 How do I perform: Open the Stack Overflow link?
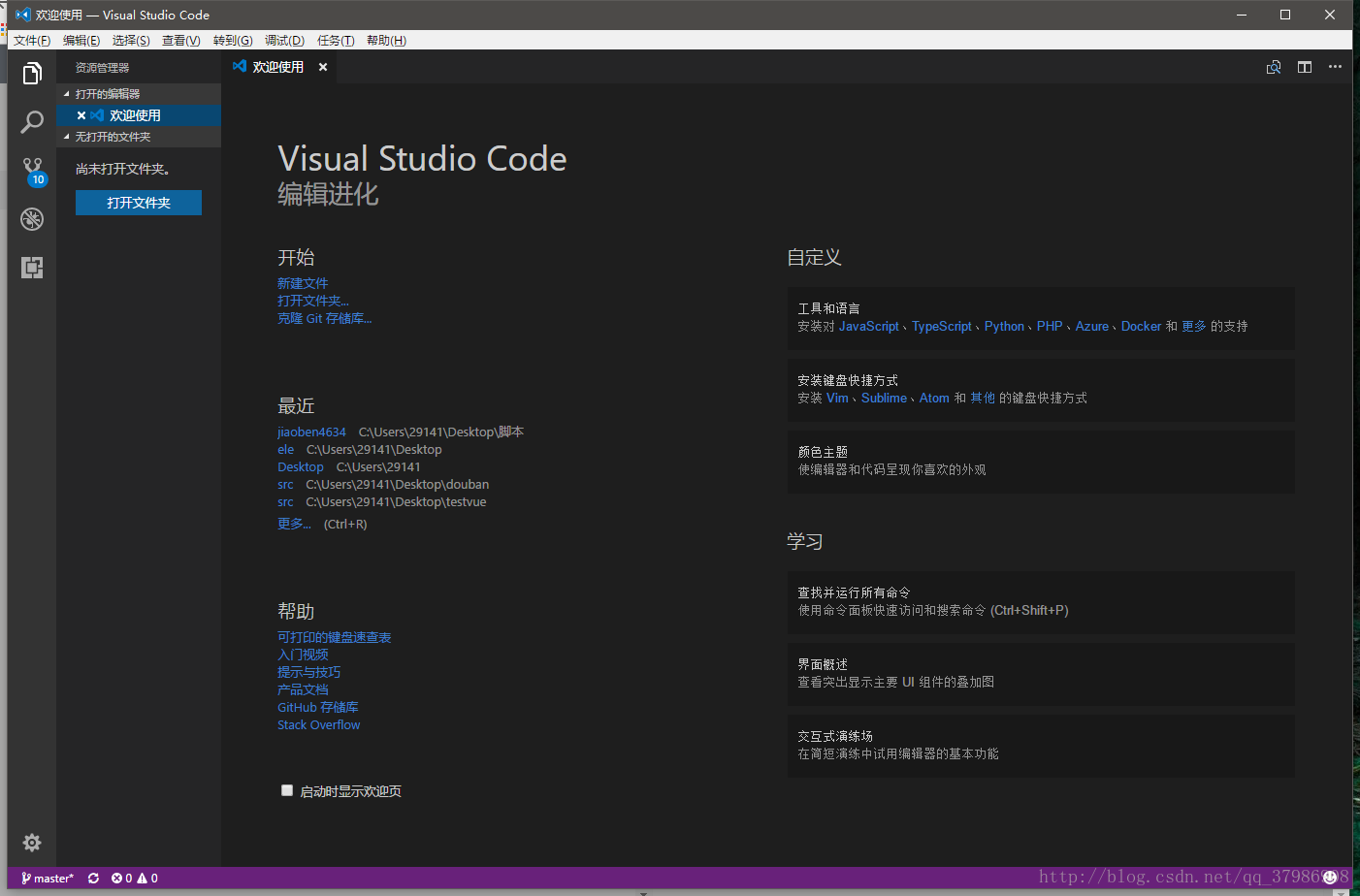tap(319, 724)
